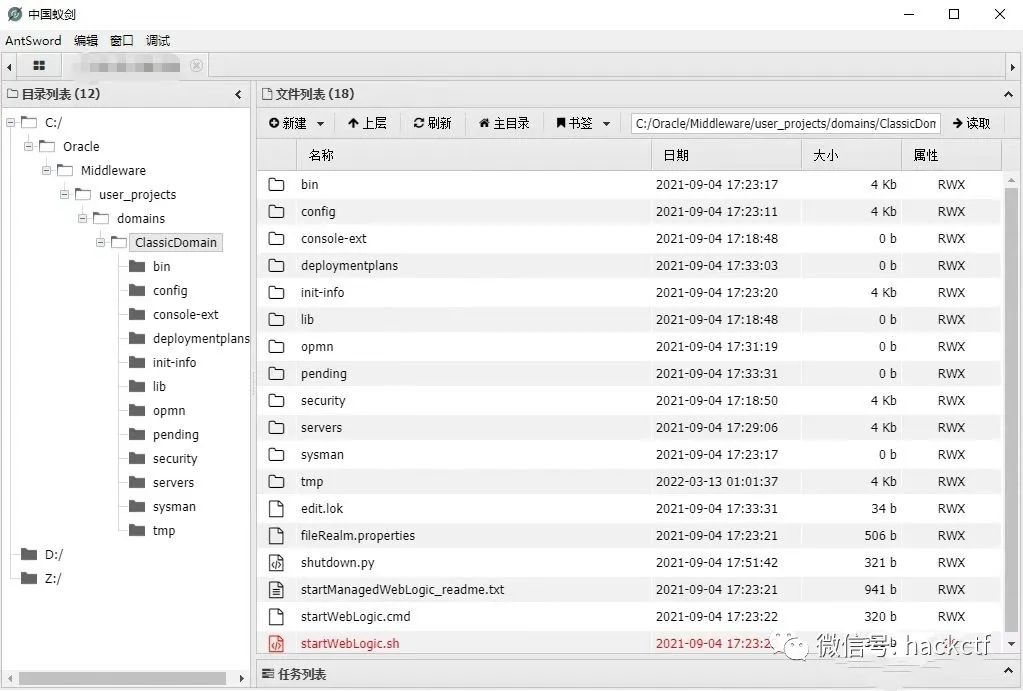
Task: Collapse the C:/ tree node
Action: [11, 122]
